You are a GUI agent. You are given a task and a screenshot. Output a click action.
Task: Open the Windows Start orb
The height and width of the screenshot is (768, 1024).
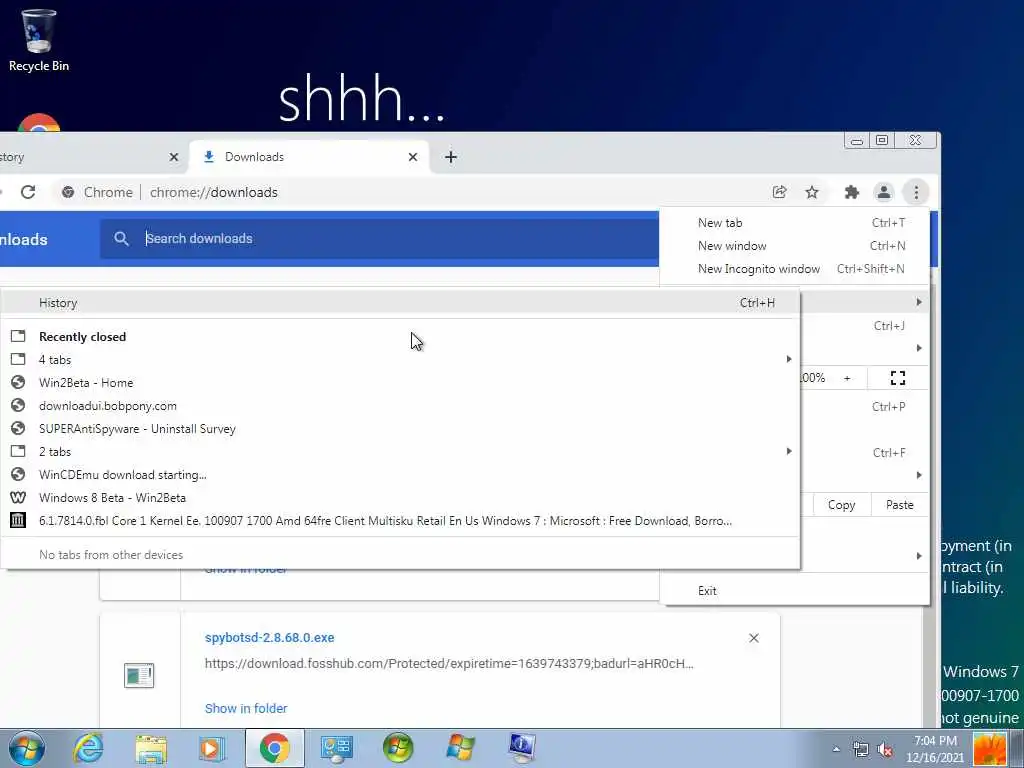point(27,748)
